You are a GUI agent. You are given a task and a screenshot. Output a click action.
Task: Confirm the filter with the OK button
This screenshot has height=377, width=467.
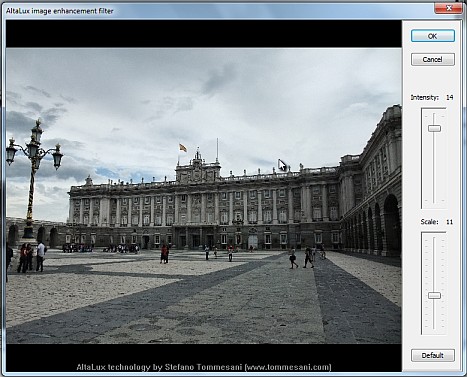(x=433, y=36)
